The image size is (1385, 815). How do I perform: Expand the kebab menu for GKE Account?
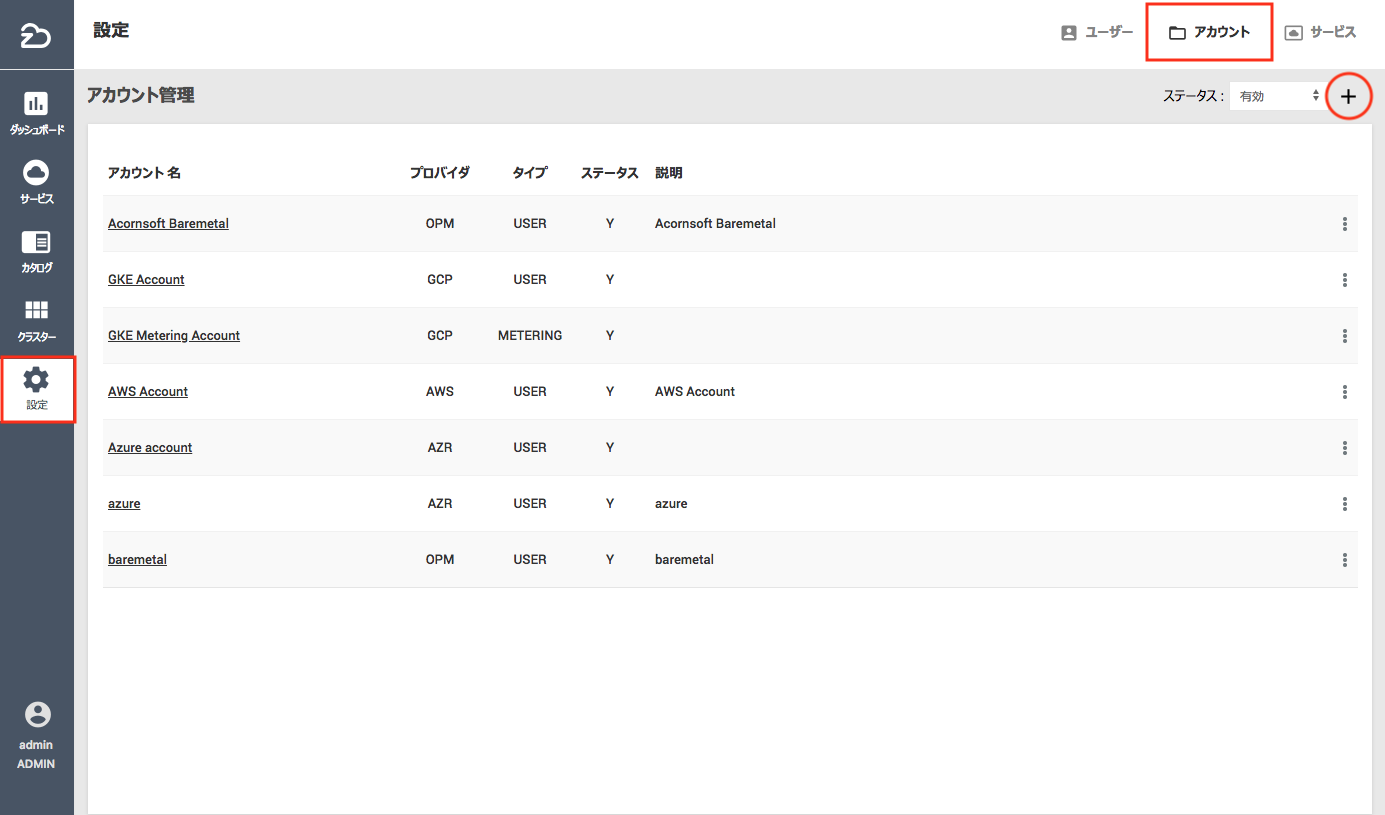(x=1345, y=280)
